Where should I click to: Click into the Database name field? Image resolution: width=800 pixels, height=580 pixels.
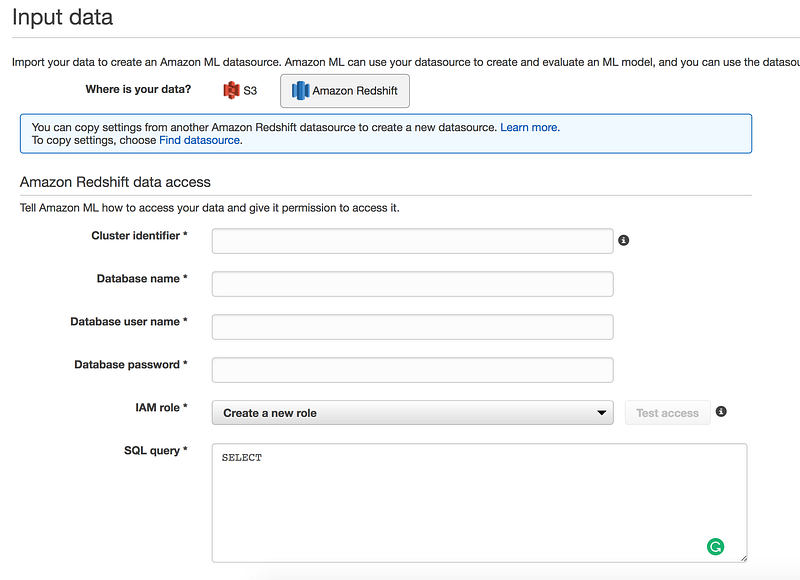tap(412, 284)
